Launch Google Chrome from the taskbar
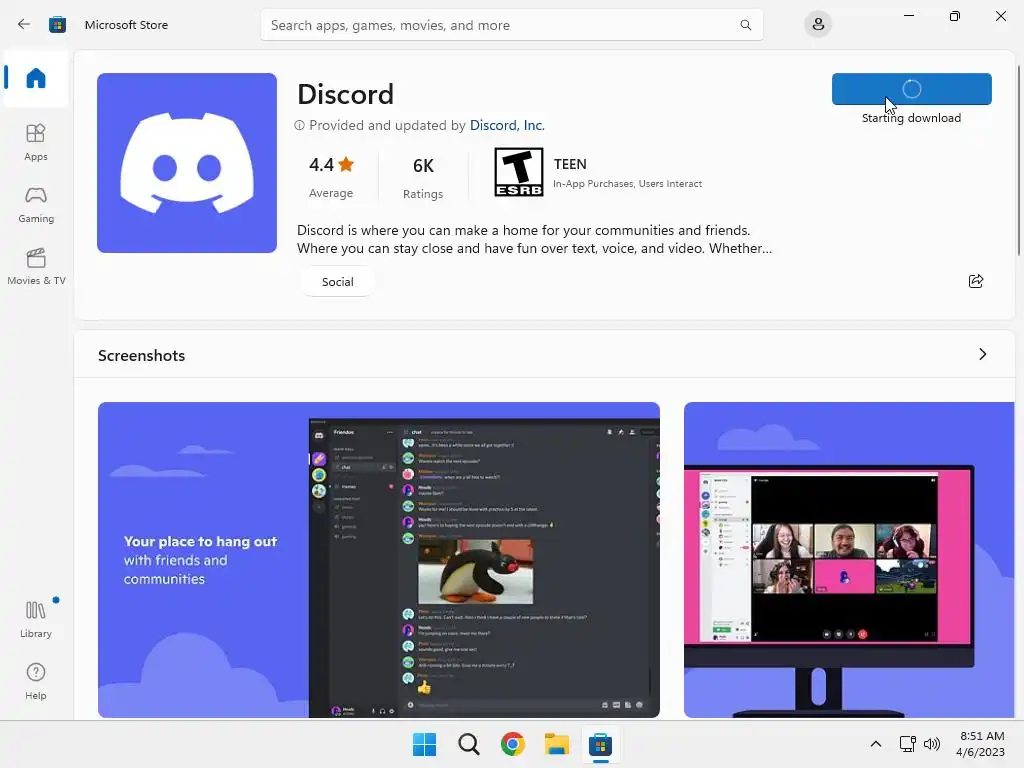Viewport: 1024px width, 768px height. pyautogui.click(x=513, y=744)
